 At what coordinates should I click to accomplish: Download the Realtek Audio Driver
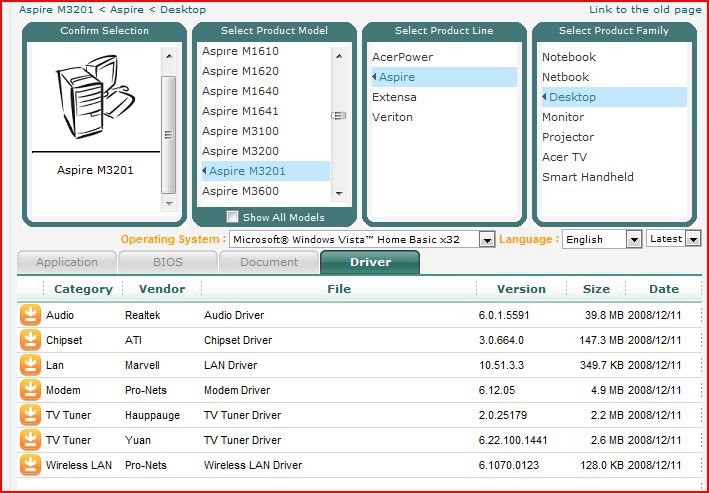tap(30, 315)
